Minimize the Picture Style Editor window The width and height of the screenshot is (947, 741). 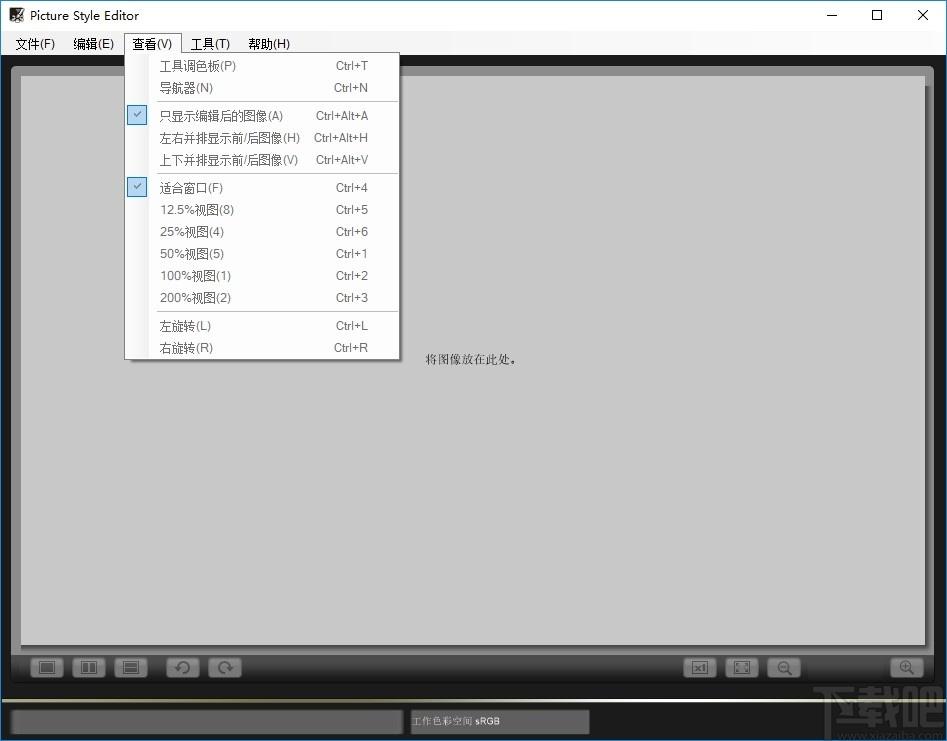(x=832, y=15)
